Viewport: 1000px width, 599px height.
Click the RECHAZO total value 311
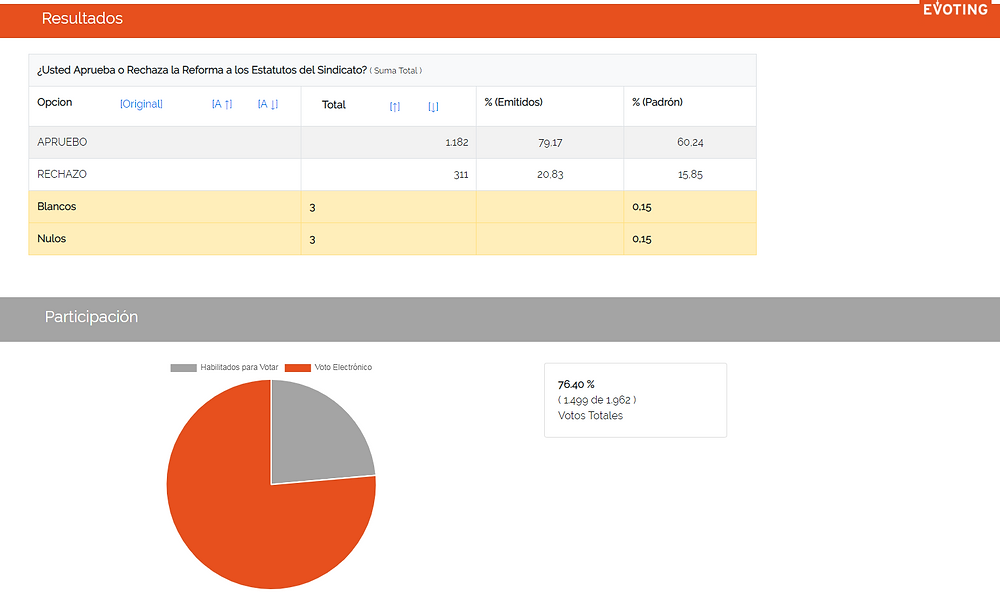pyautogui.click(x=460, y=174)
